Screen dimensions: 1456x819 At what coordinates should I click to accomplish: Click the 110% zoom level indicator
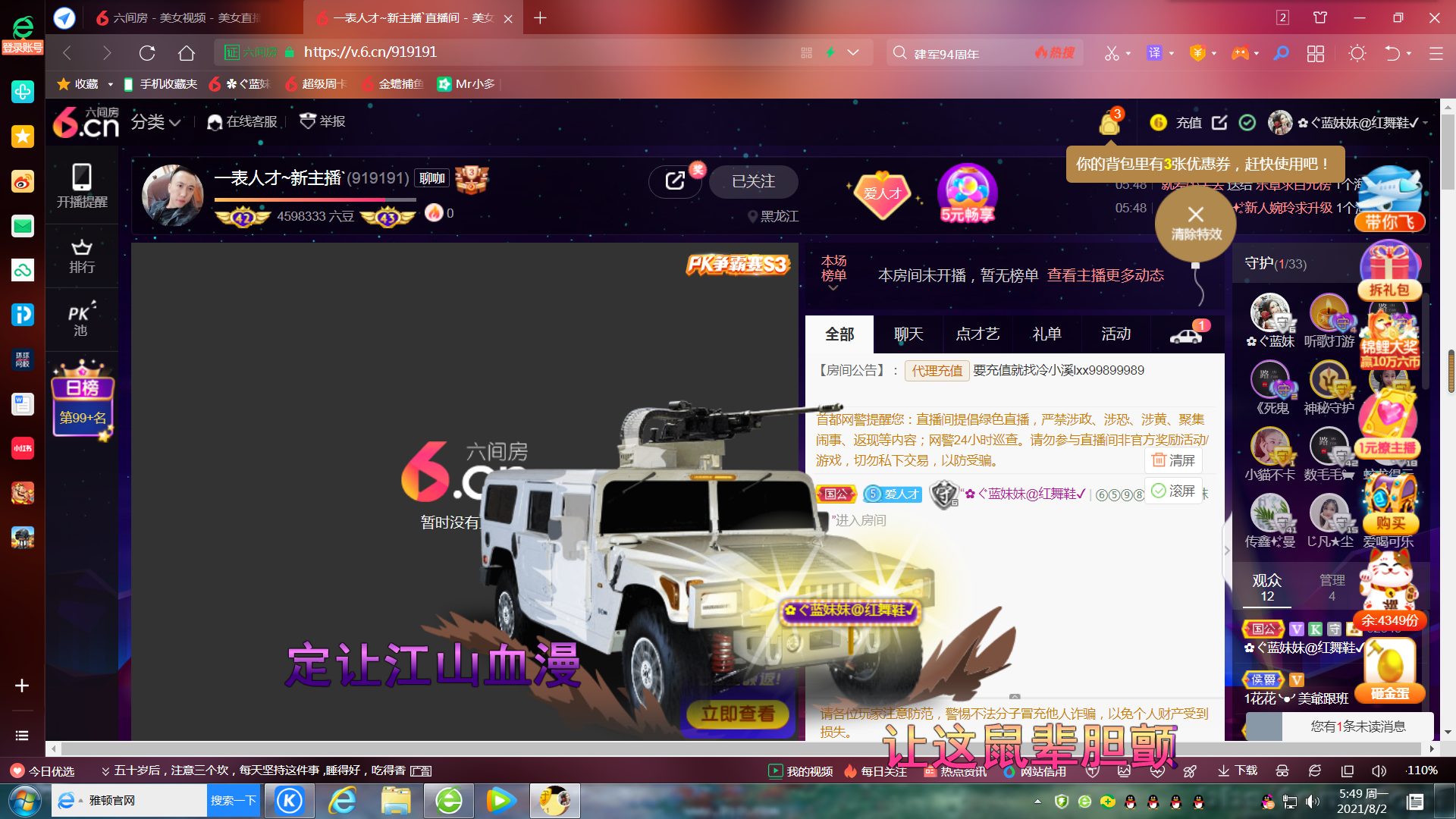[x=1421, y=770]
